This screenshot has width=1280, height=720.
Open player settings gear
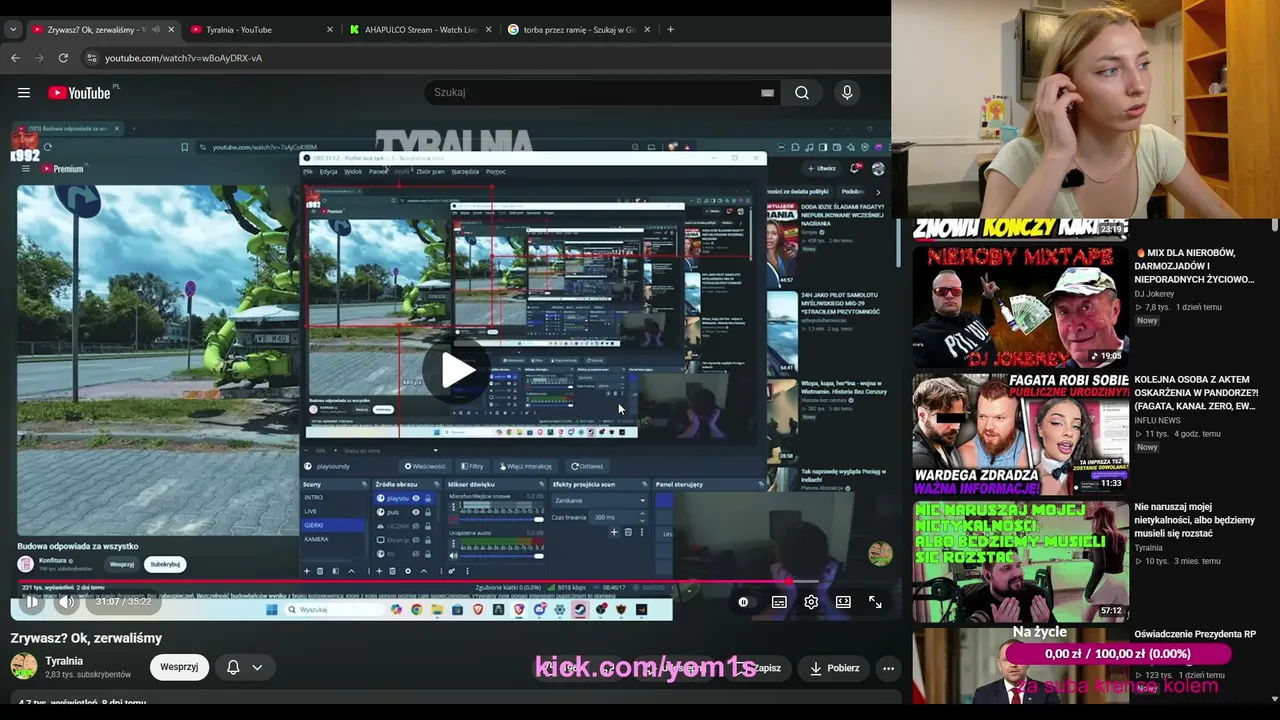coord(811,602)
